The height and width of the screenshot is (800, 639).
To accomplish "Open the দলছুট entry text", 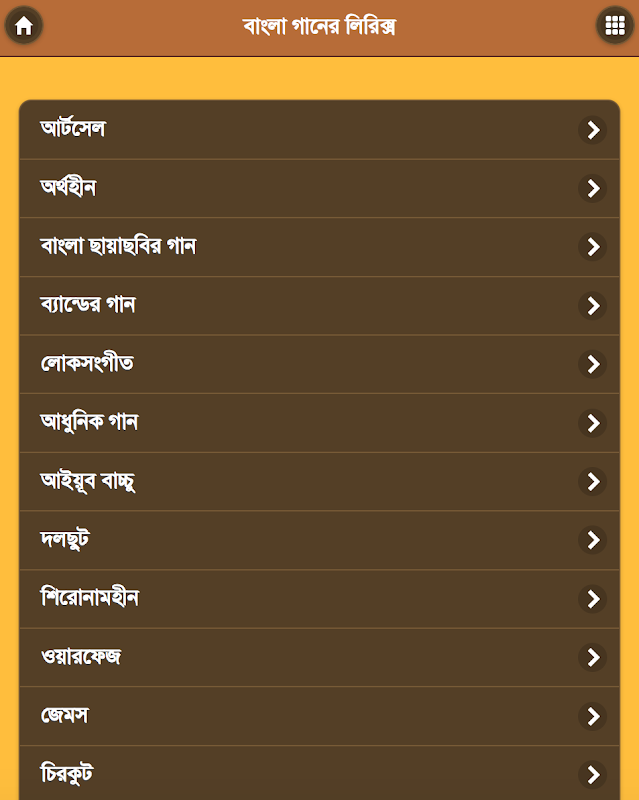I will (x=66, y=540).
